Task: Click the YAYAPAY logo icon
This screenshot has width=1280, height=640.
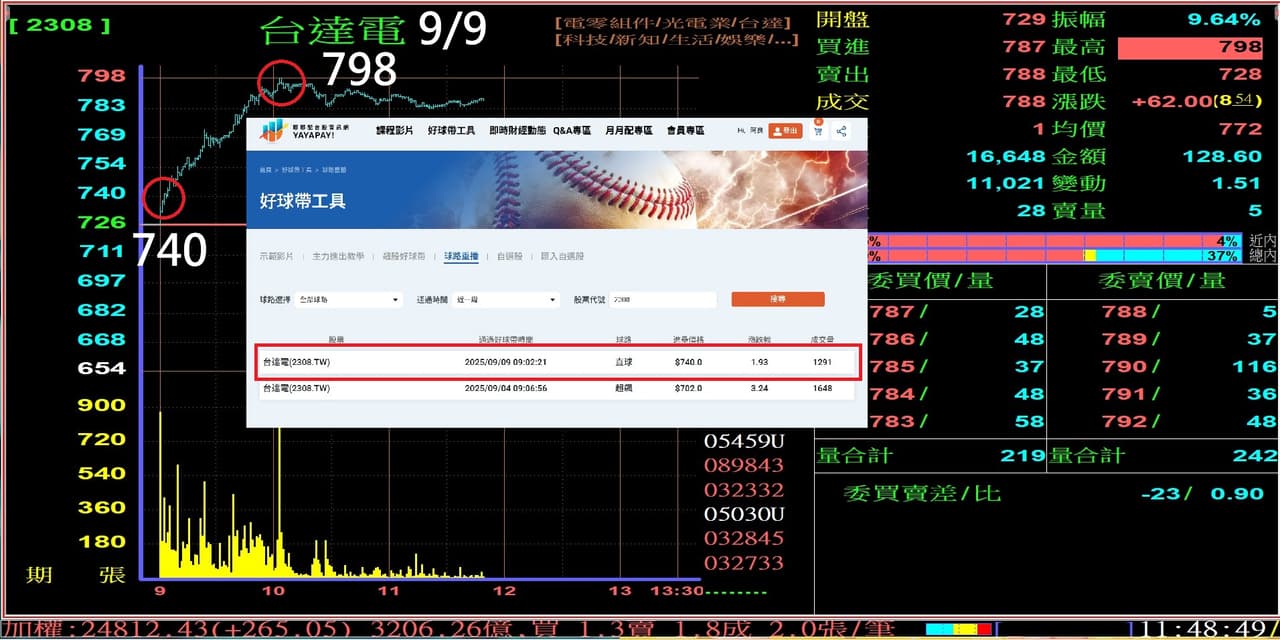Action: 272,131
